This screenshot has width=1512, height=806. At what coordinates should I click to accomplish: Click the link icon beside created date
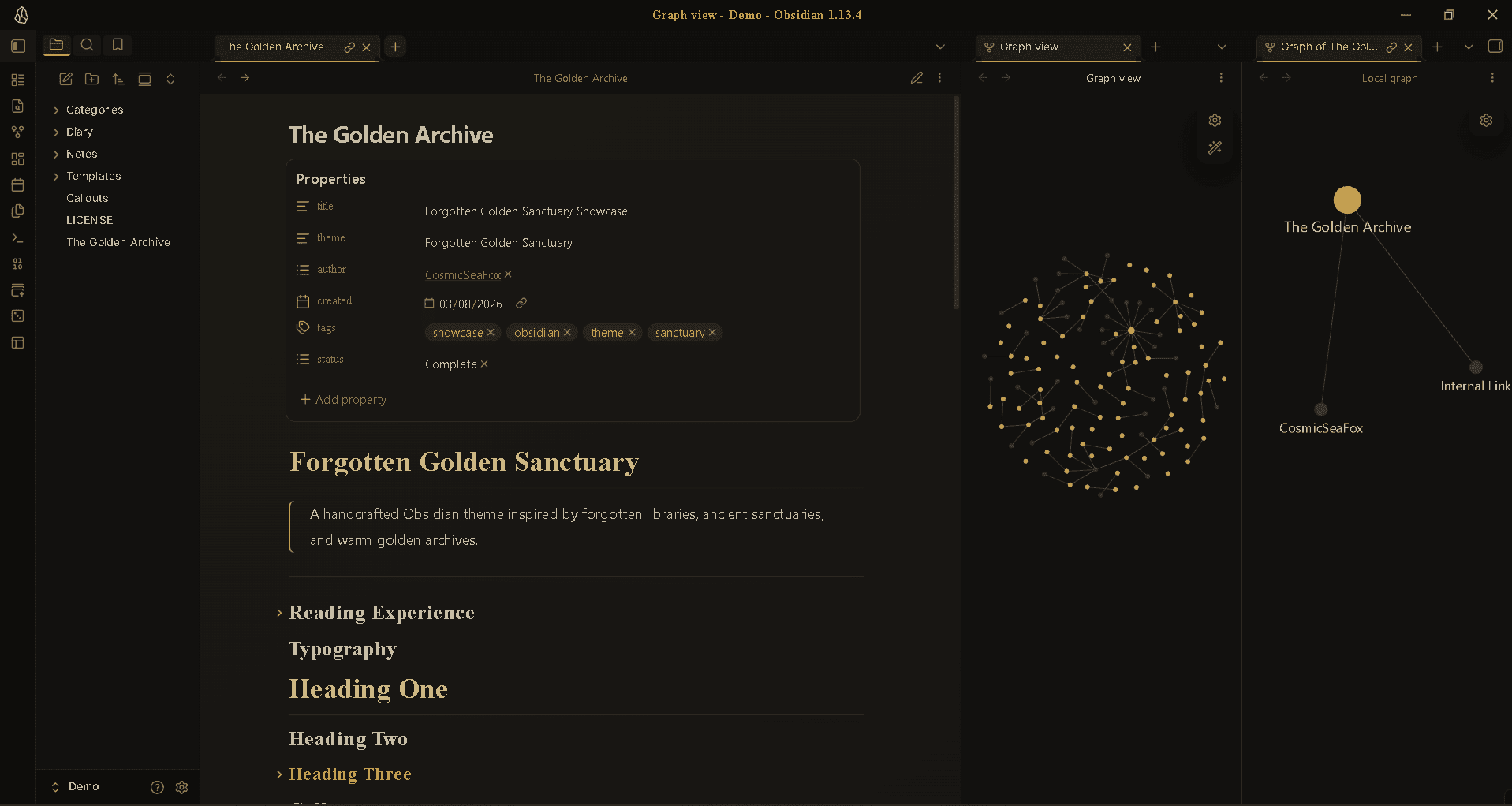coord(521,303)
